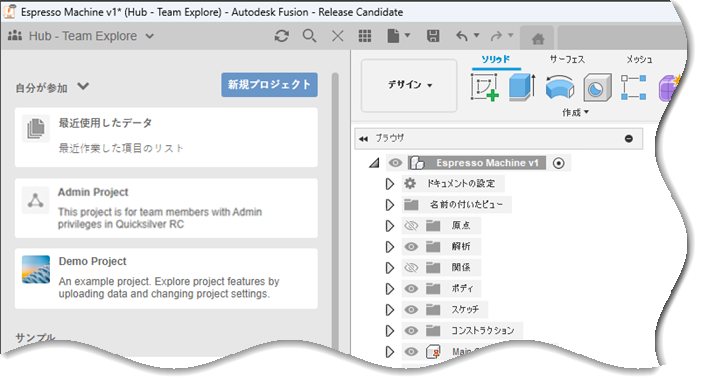The height and width of the screenshot is (384, 711).
Task: Expand ドキュメントの設定 node
Action: point(390,184)
